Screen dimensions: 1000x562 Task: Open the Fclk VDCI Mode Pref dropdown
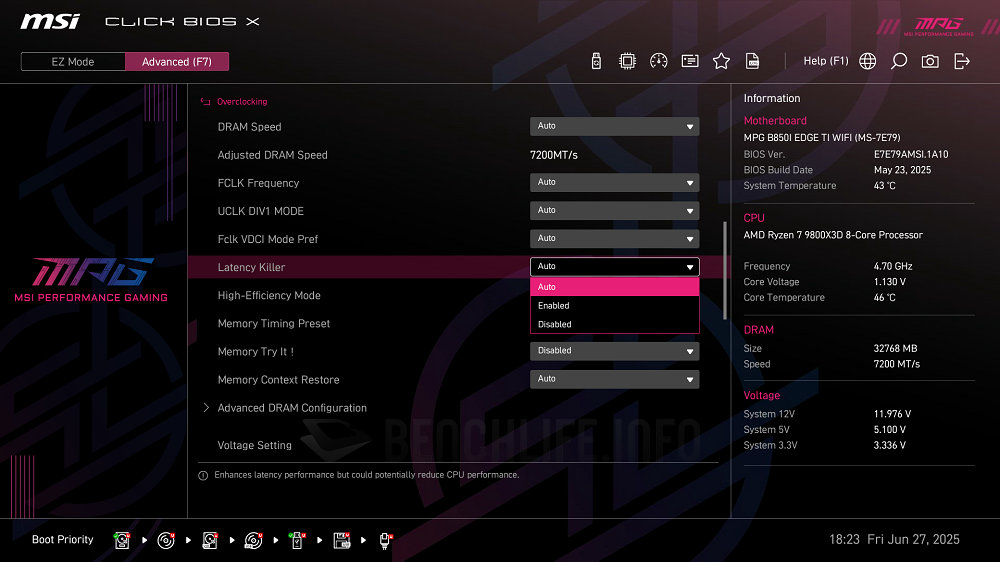point(614,239)
